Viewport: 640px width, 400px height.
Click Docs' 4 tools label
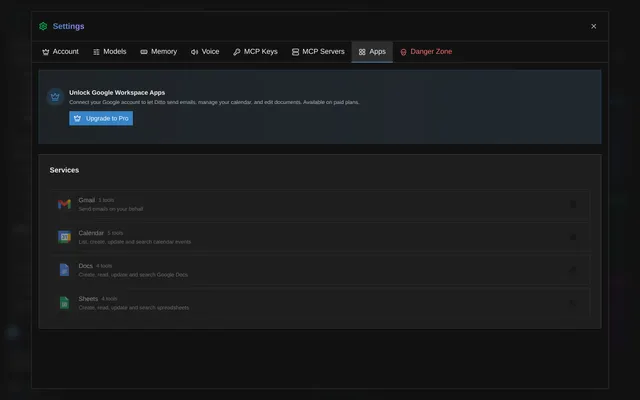[104, 266]
